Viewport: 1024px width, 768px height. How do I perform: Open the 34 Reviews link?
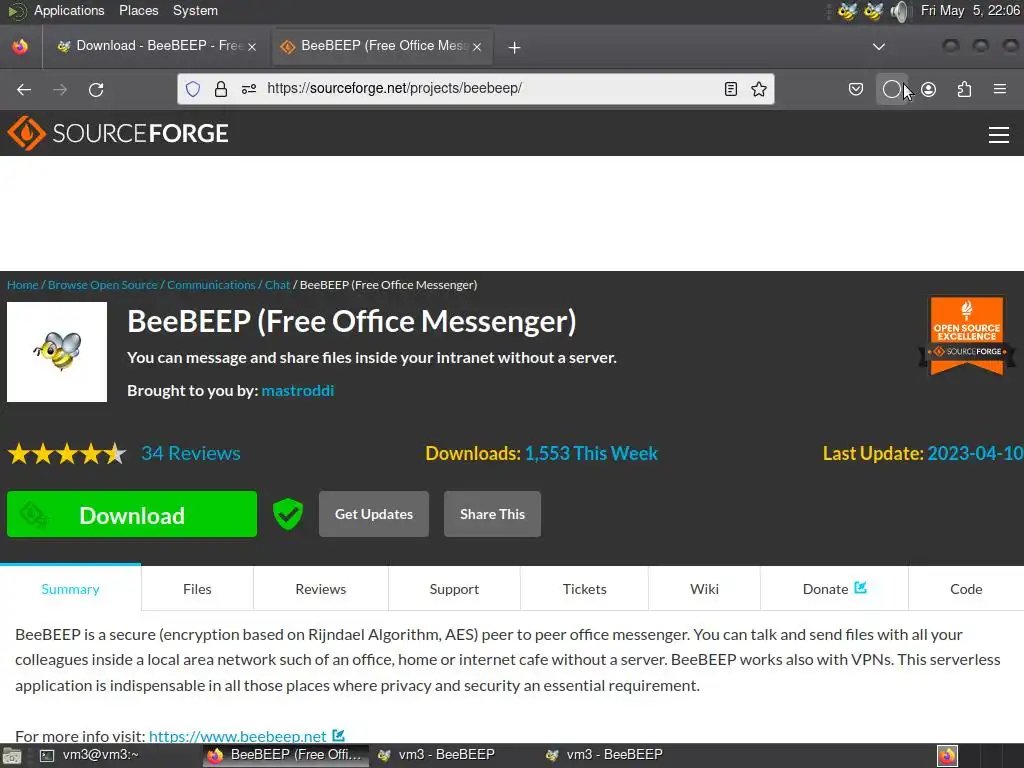pyautogui.click(x=191, y=453)
